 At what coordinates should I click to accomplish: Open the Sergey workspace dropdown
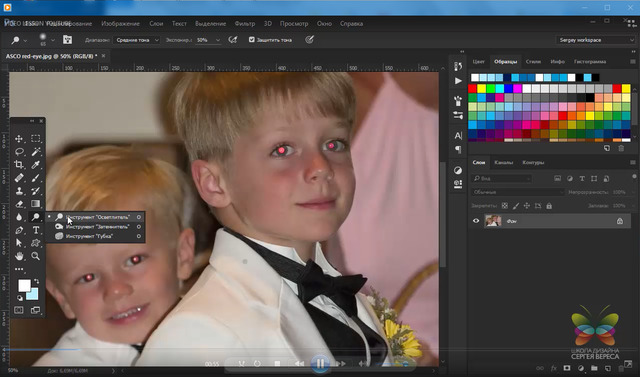click(595, 40)
